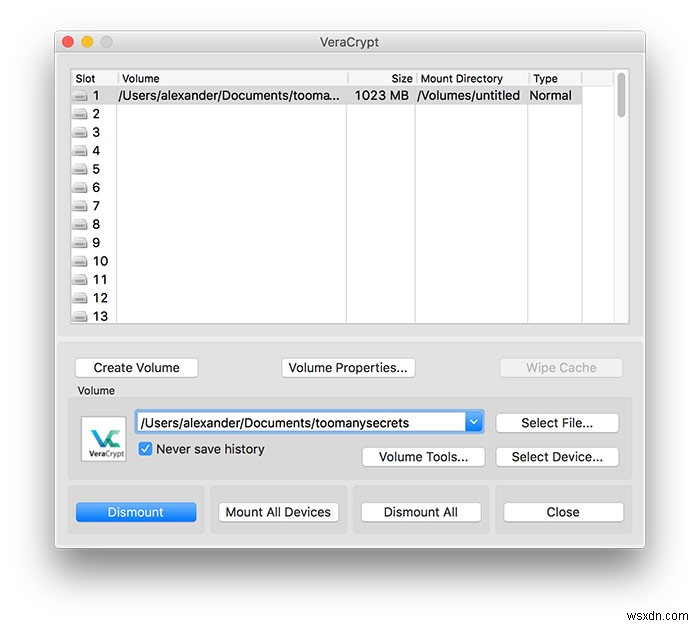Select the mounted volume path in slot 1
The image size is (700, 626).
(229, 96)
